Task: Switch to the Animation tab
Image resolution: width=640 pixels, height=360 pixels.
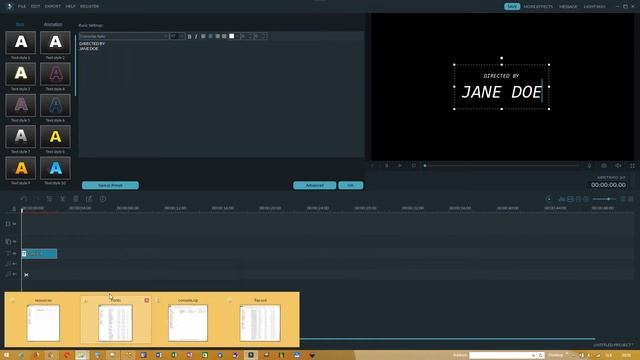Action: point(53,24)
